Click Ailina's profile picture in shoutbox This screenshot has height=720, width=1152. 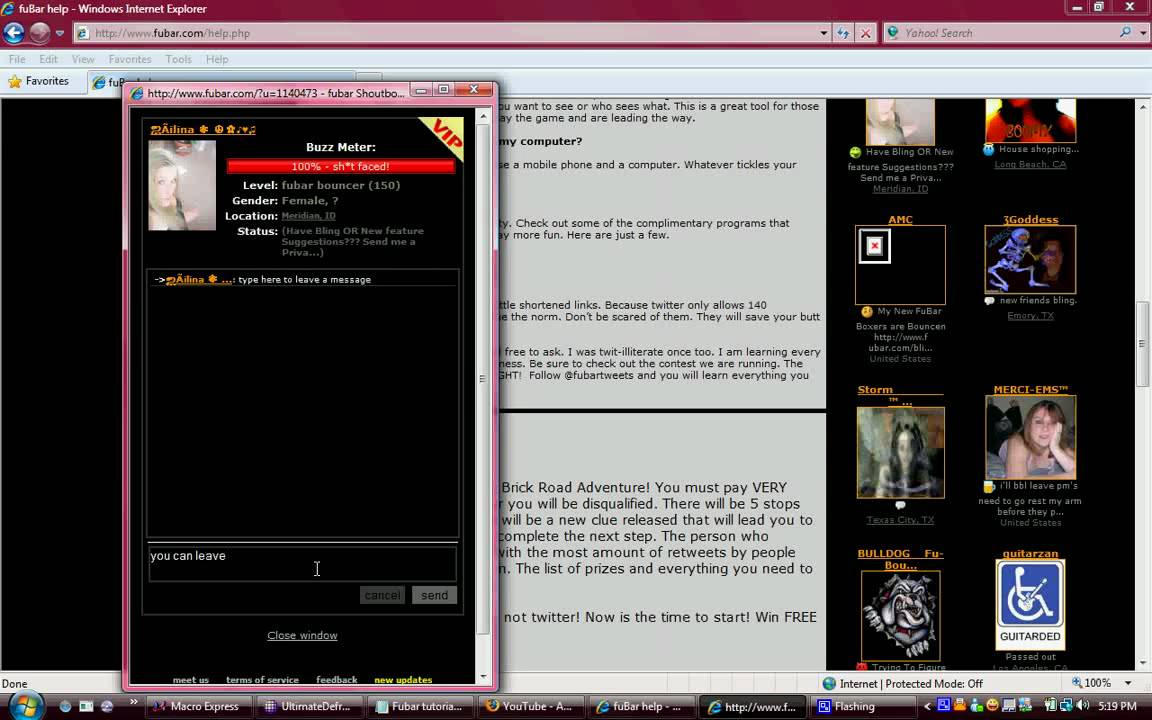[x=182, y=185]
